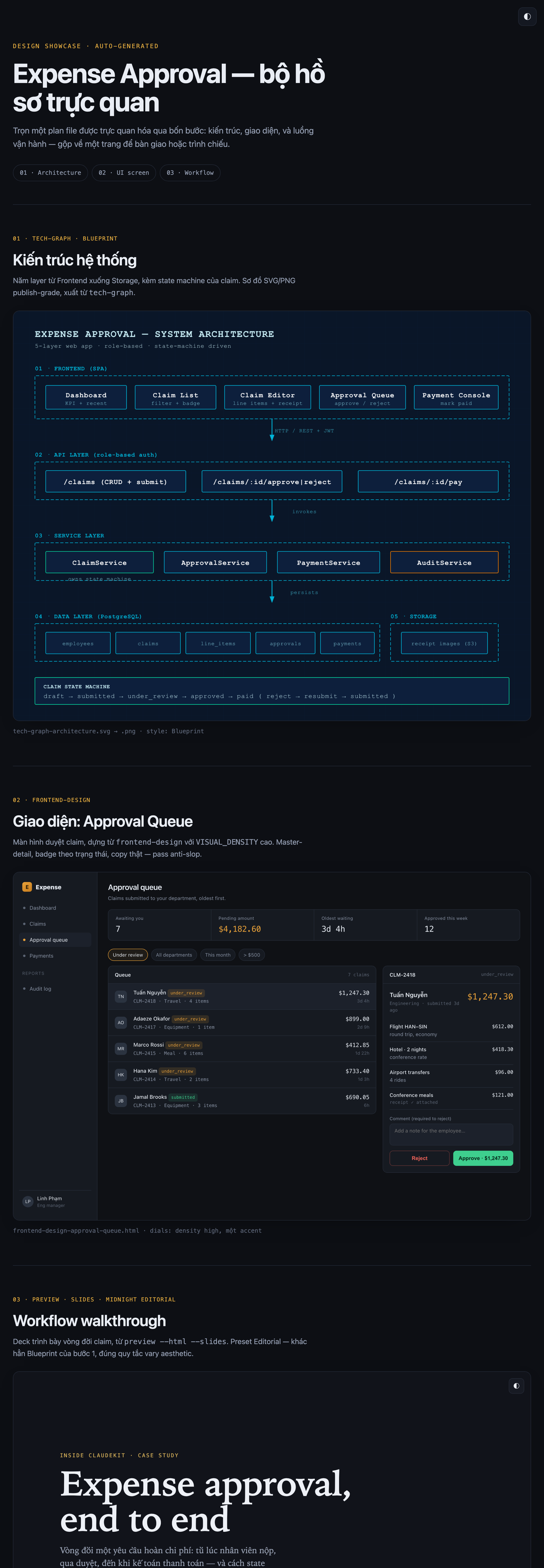Toggle the page theme at top right
544x1568 pixels.
(x=527, y=16)
